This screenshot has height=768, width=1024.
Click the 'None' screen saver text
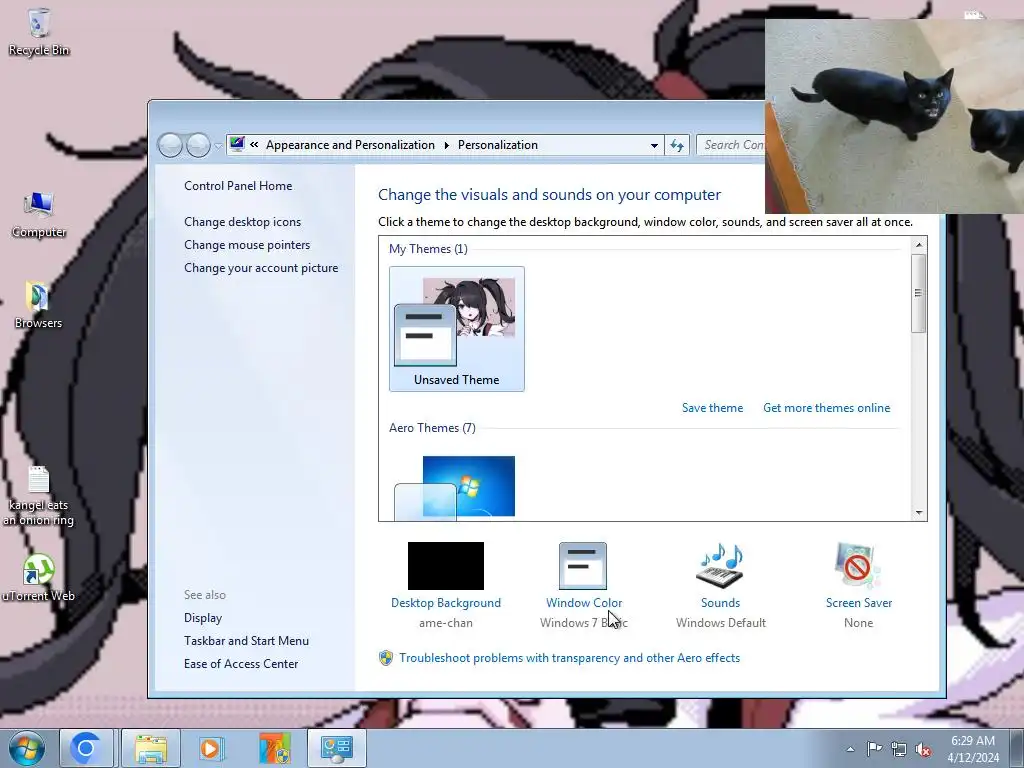tap(858, 623)
